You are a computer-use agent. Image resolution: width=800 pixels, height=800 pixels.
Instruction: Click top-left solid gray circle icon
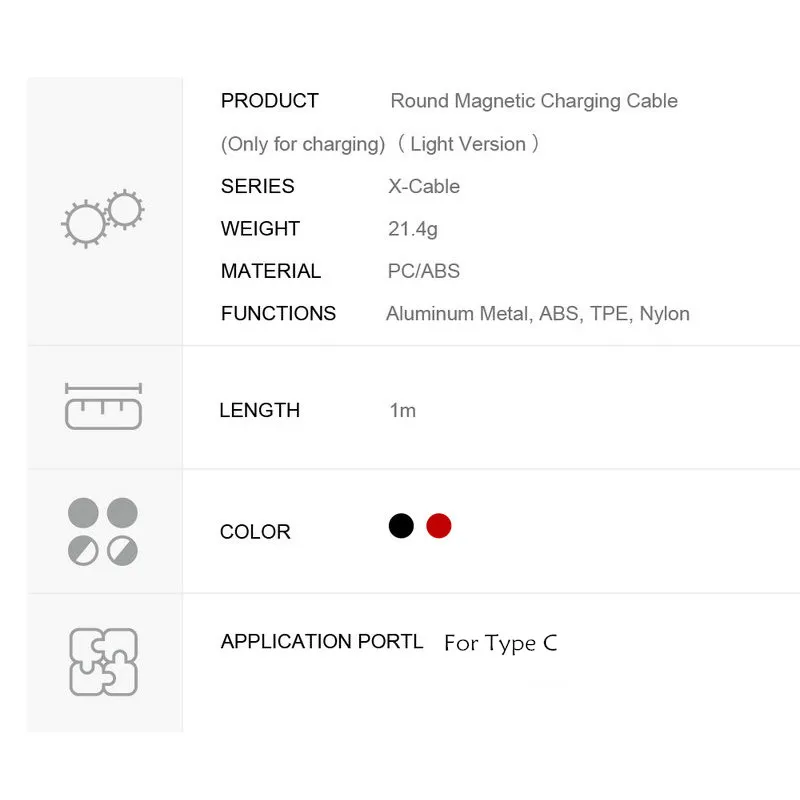click(84, 513)
